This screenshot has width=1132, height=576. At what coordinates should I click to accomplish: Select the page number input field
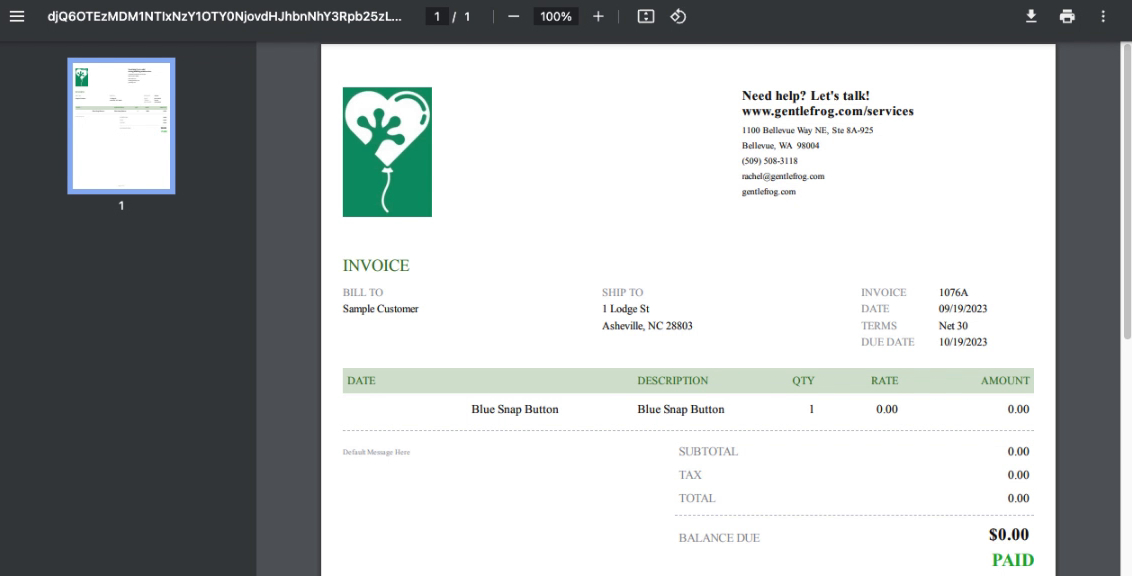[437, 16]
